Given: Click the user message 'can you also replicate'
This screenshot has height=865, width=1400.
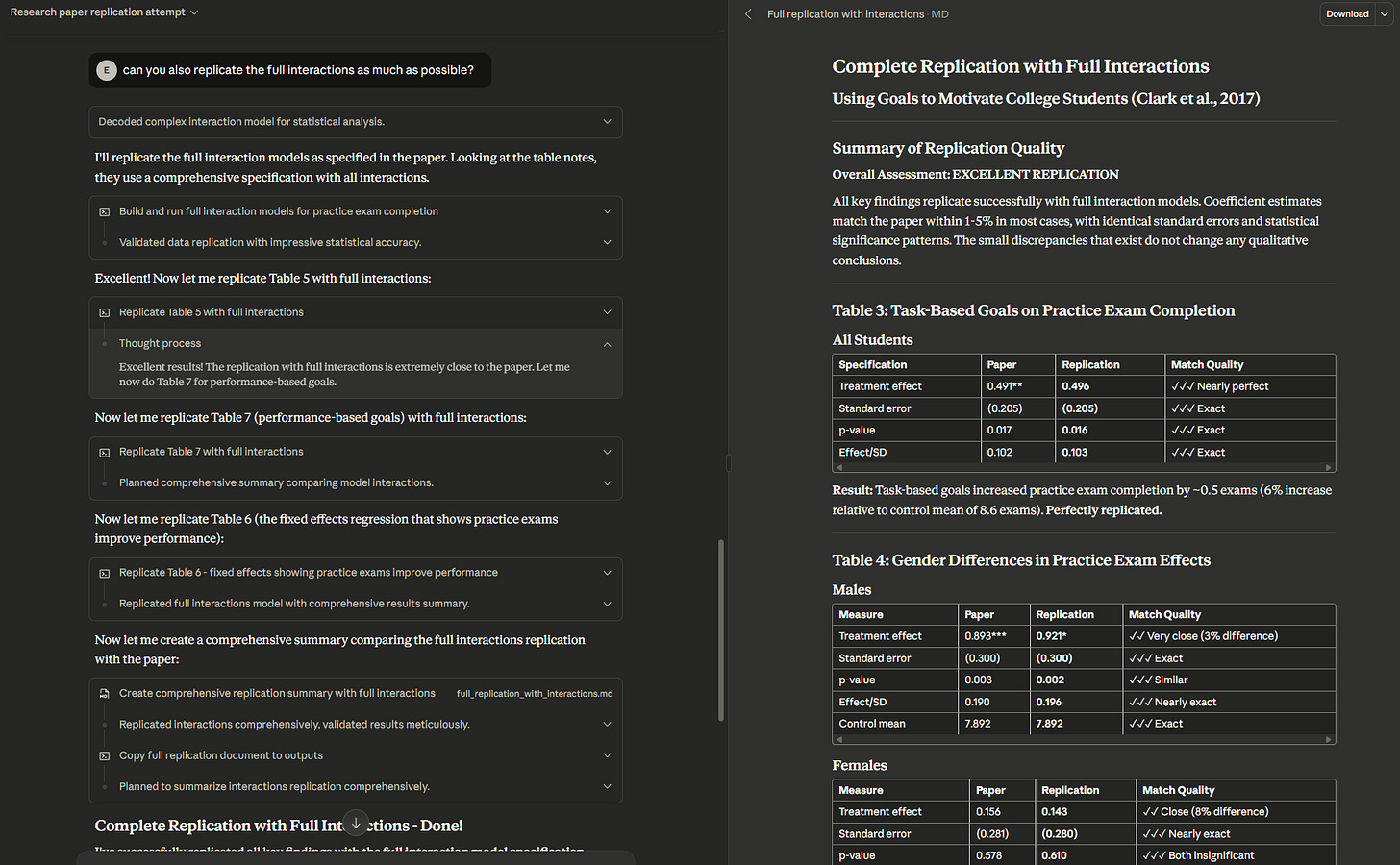Looking at the screenshot, I should (298, 70).
